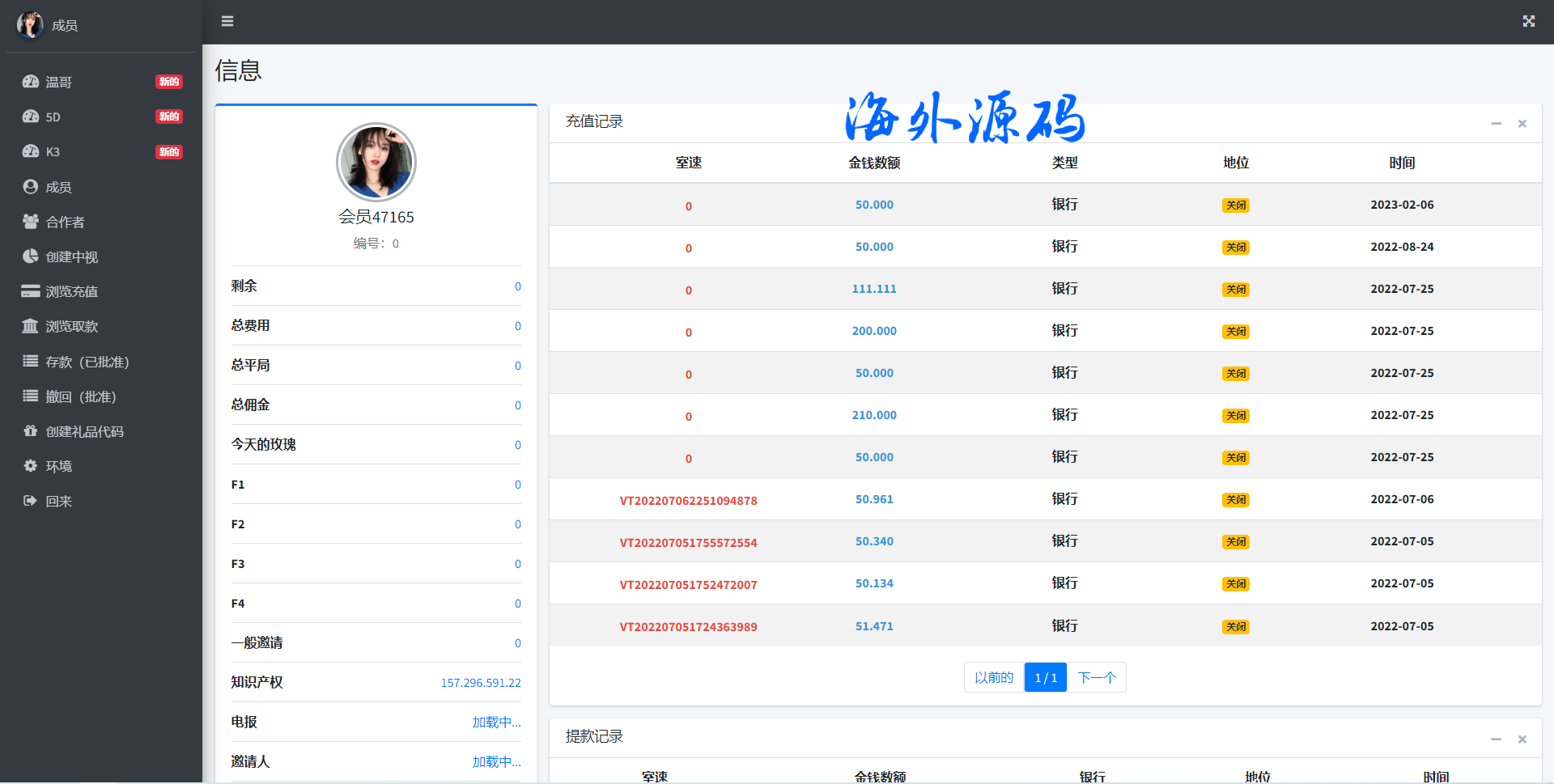
Task: Click the 回来 logout icon
Action: 31,501
